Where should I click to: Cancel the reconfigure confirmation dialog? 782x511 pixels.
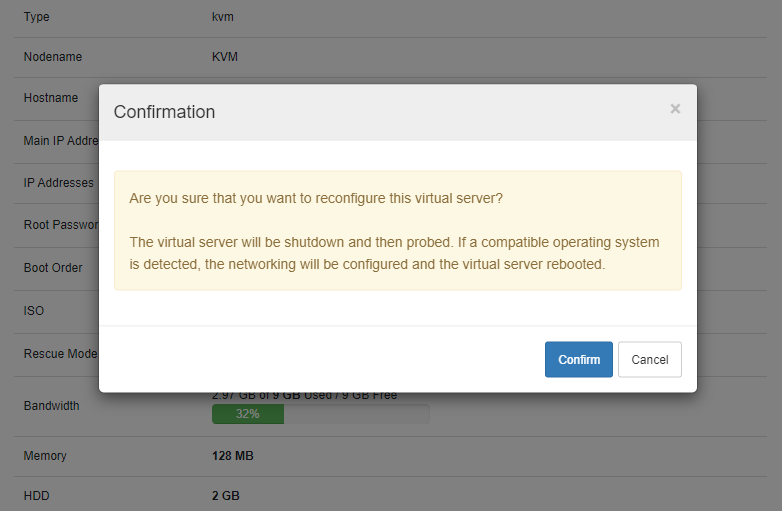pyautogui.click(x=649, y=359)
